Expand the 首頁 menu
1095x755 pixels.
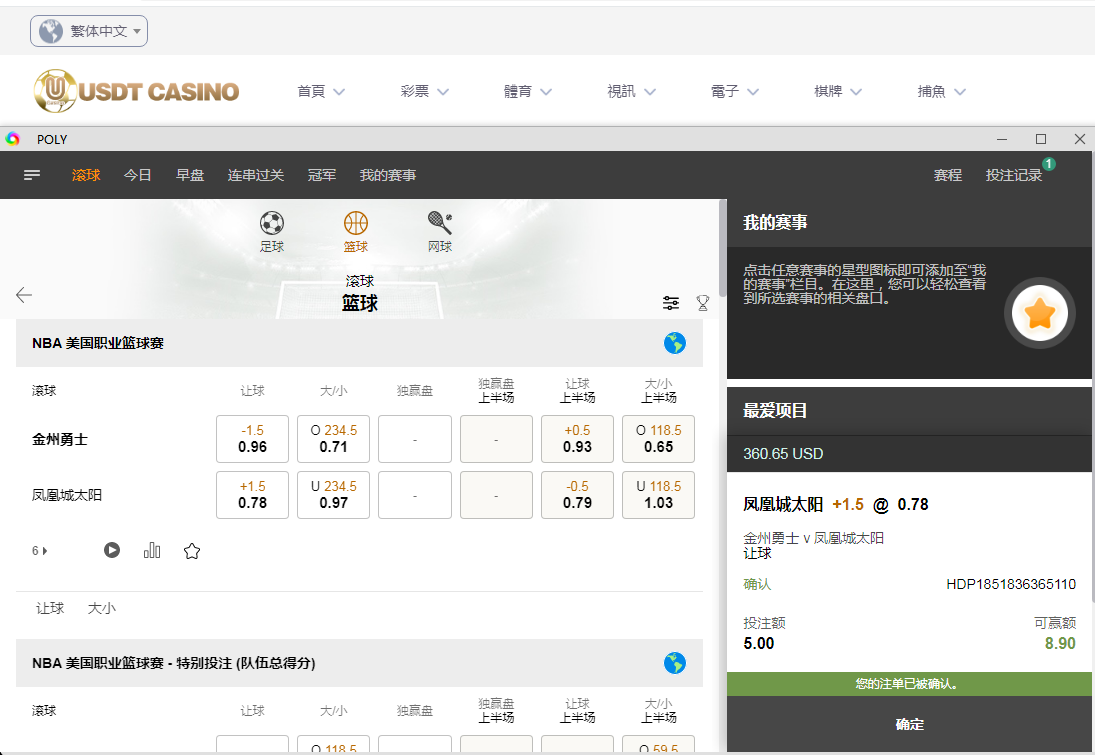pyautogui.click(x=321, y=91)
